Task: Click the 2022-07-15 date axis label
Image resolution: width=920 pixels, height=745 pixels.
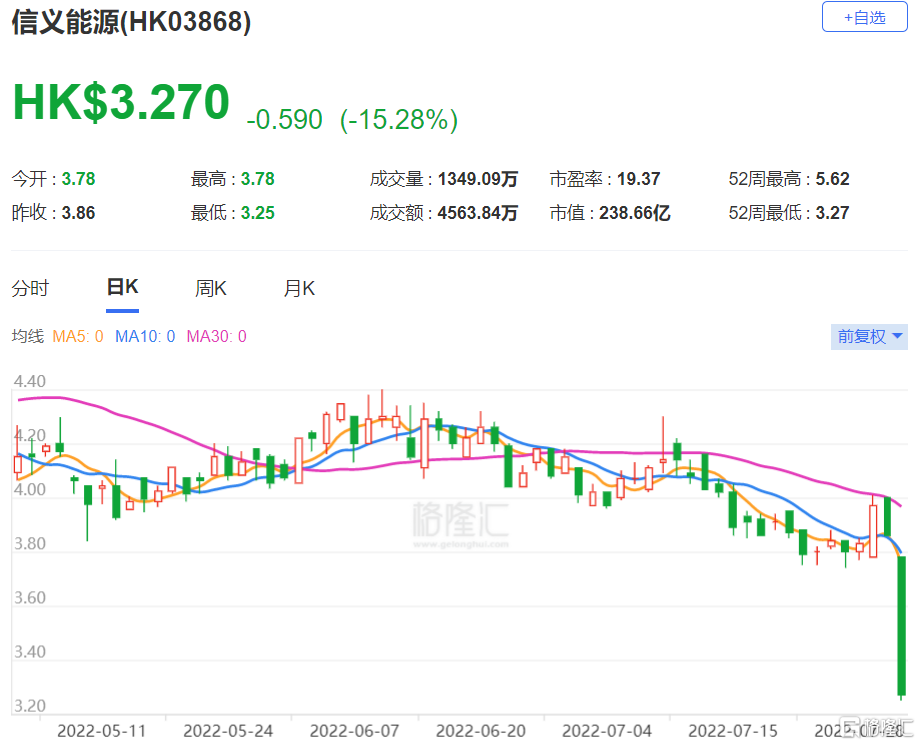Action: tap(733, 731)
